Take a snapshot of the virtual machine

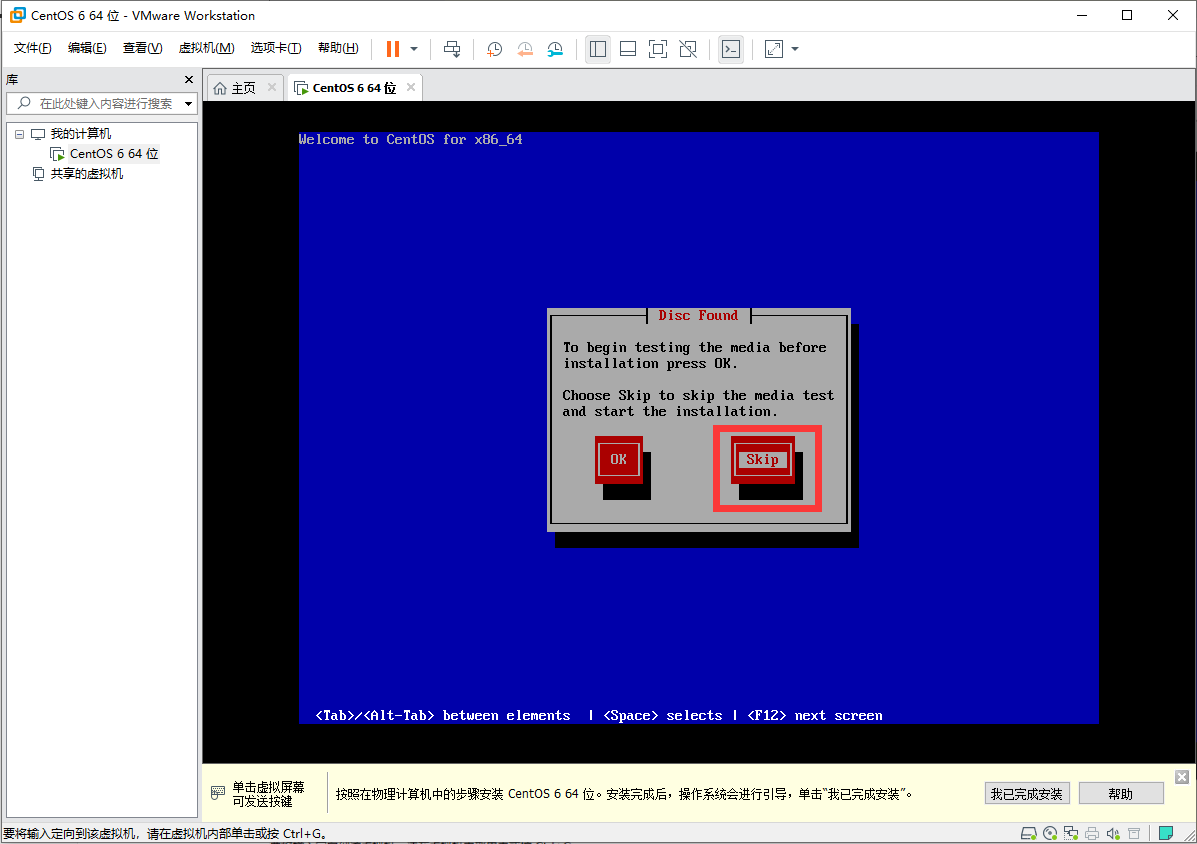495,49
